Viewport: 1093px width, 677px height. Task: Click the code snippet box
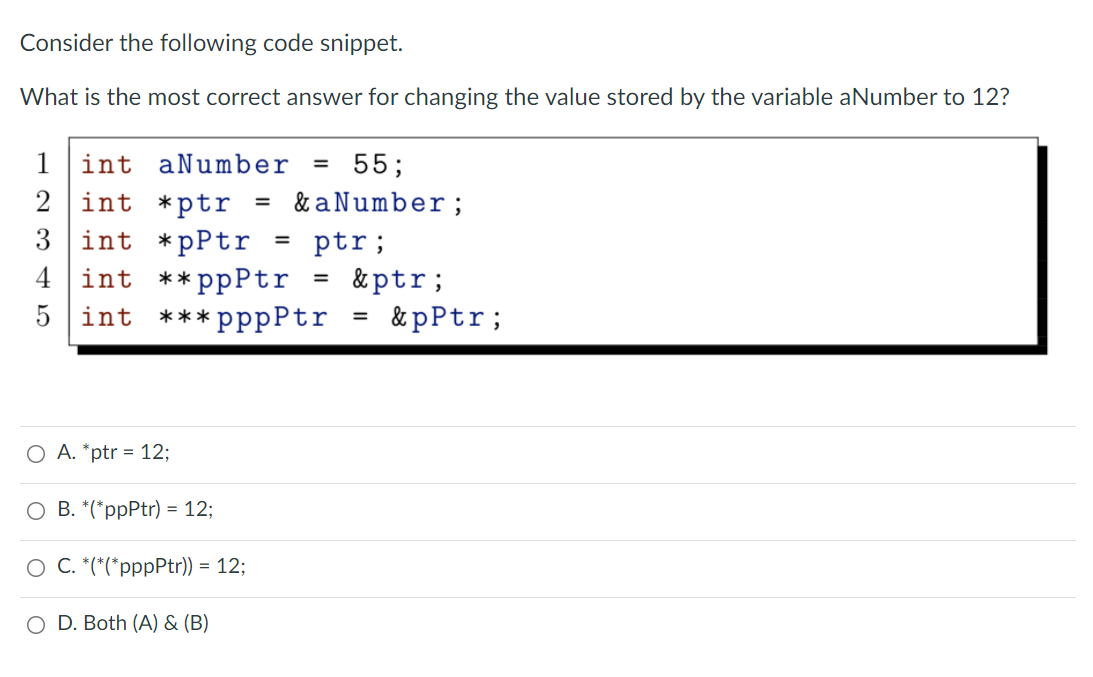[x=550, y=240]
